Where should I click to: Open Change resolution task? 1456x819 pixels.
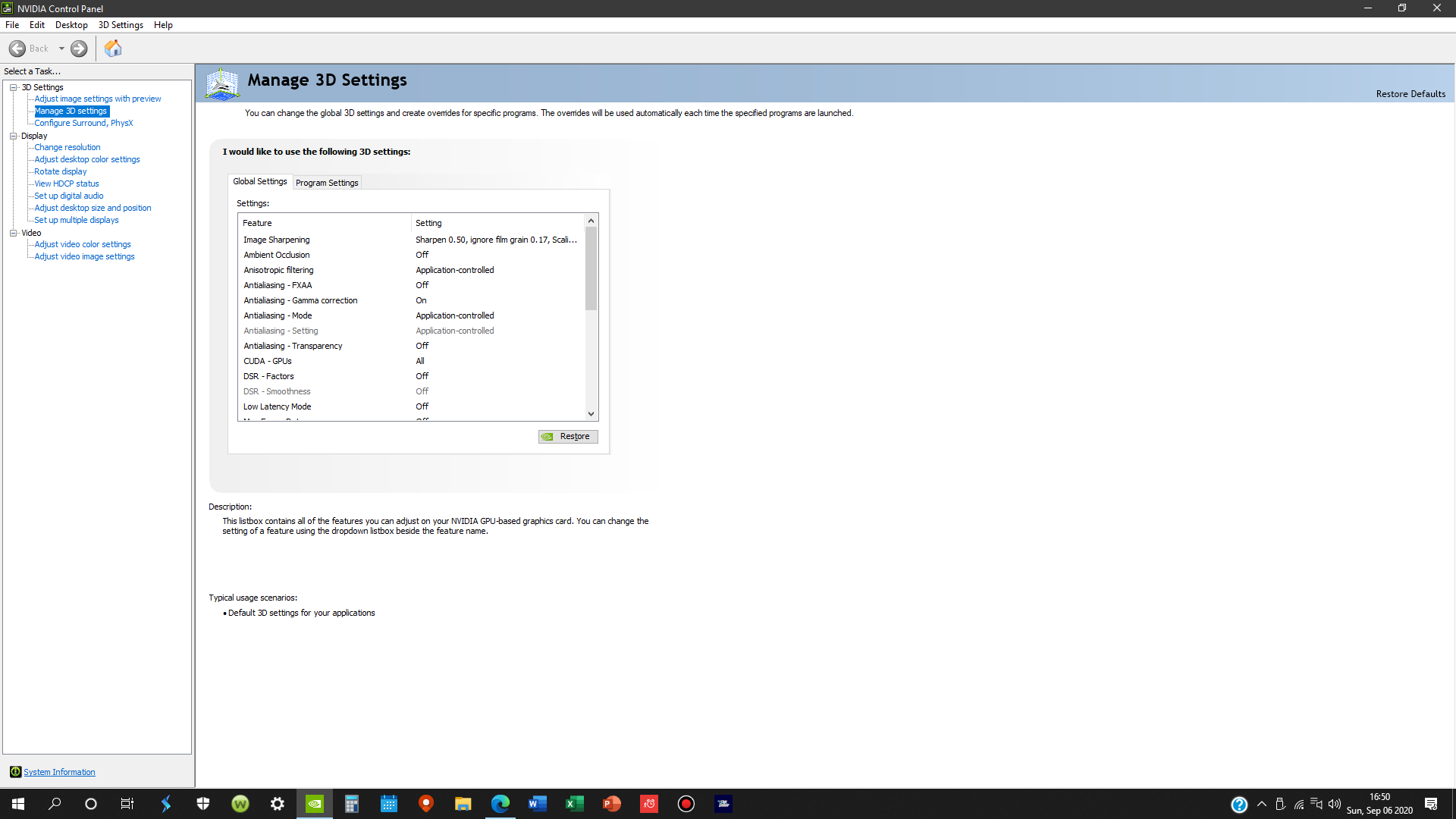tap(67, 147)
